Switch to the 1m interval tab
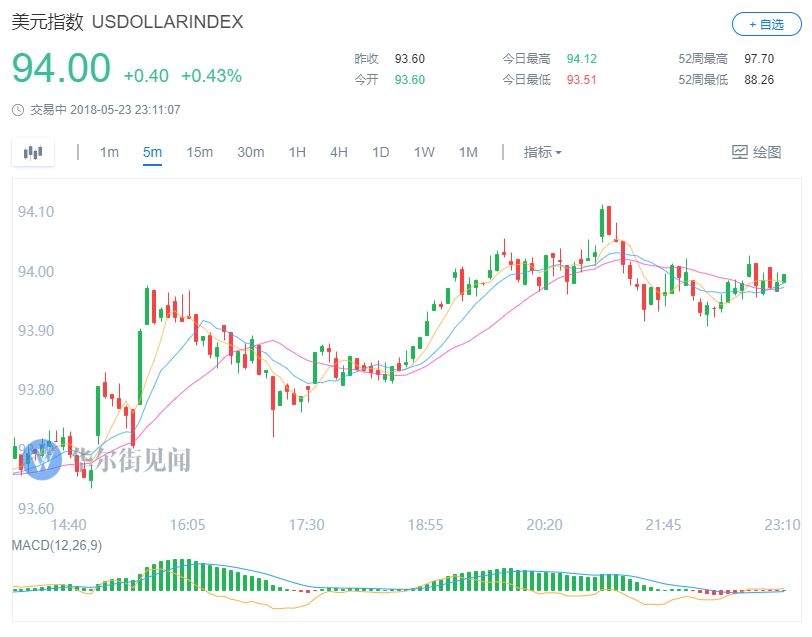Screen dimensions: 812x637 [109, 152]
